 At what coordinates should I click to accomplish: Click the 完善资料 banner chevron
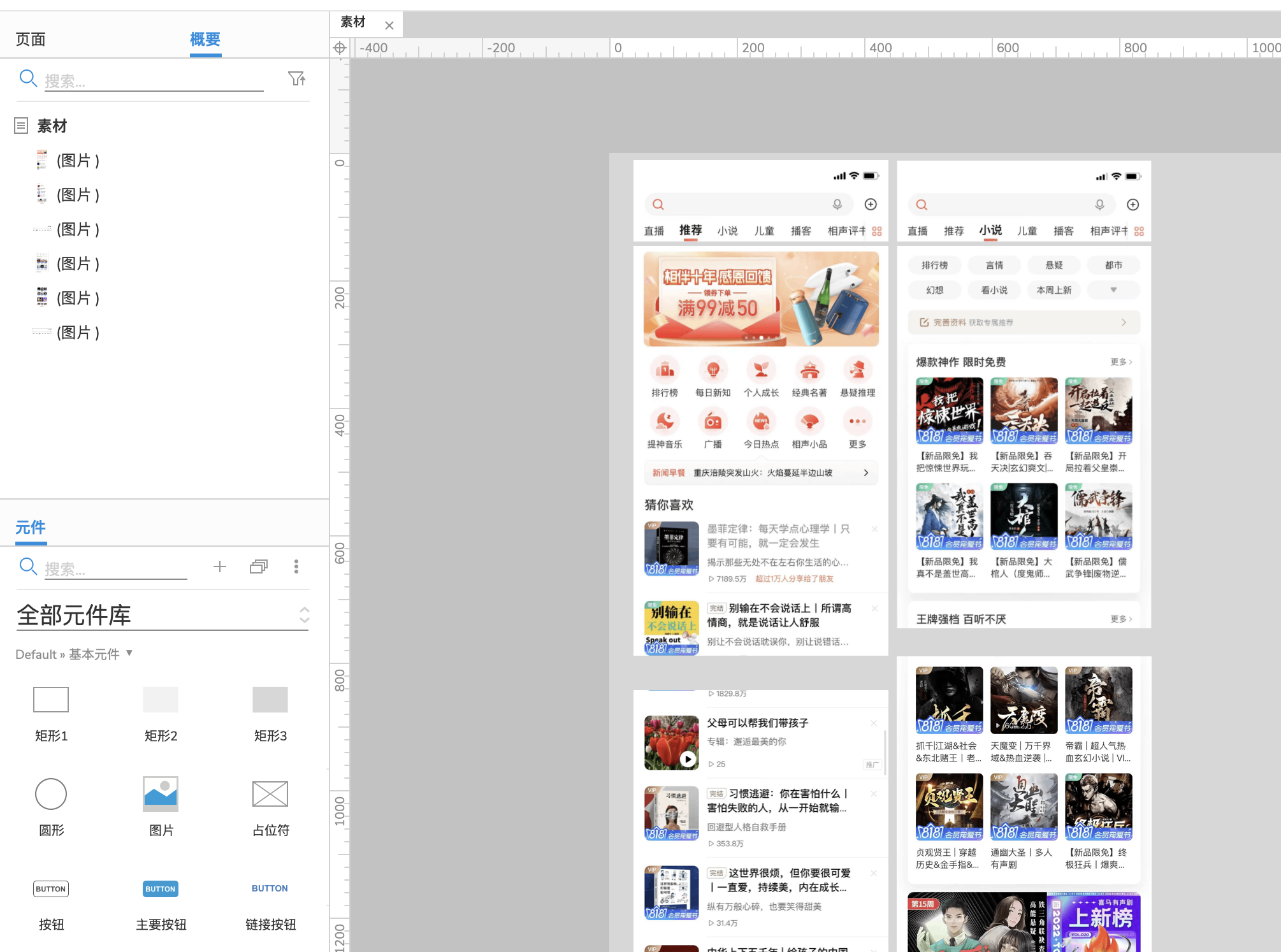click(x=1124, y=322)
